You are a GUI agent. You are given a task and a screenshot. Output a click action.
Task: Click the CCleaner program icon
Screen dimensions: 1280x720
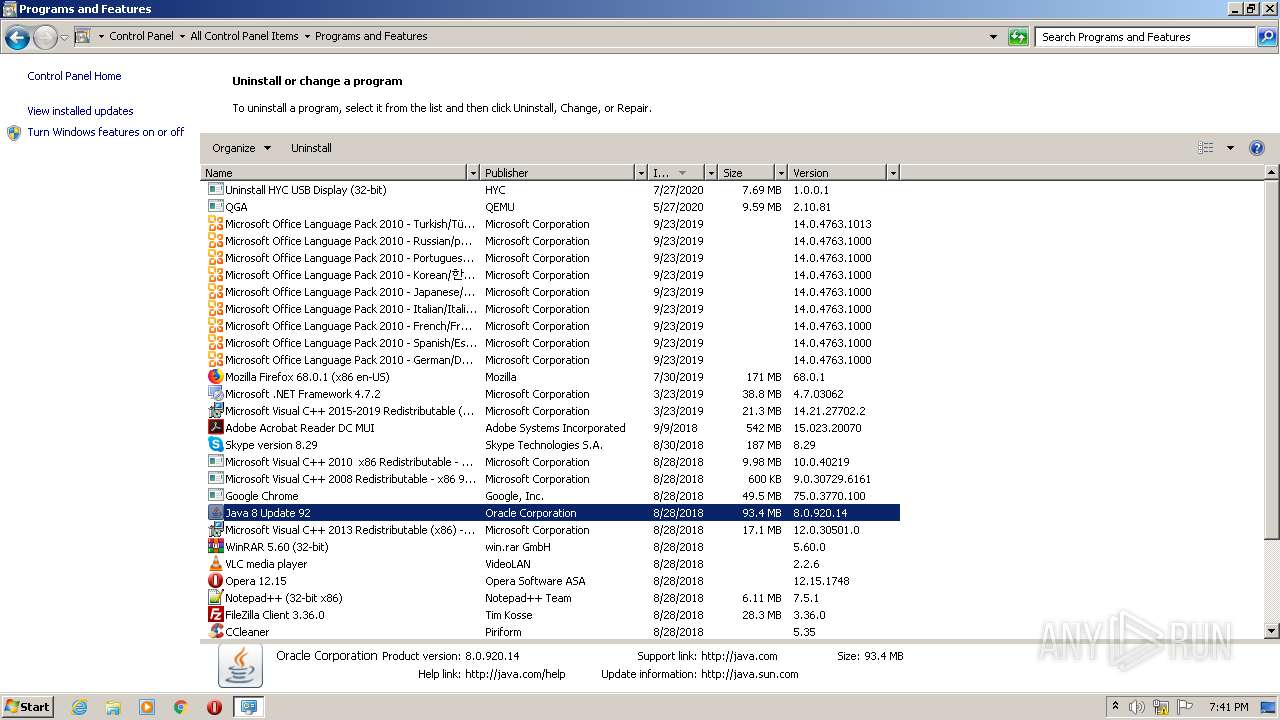(x=215, y=632)
